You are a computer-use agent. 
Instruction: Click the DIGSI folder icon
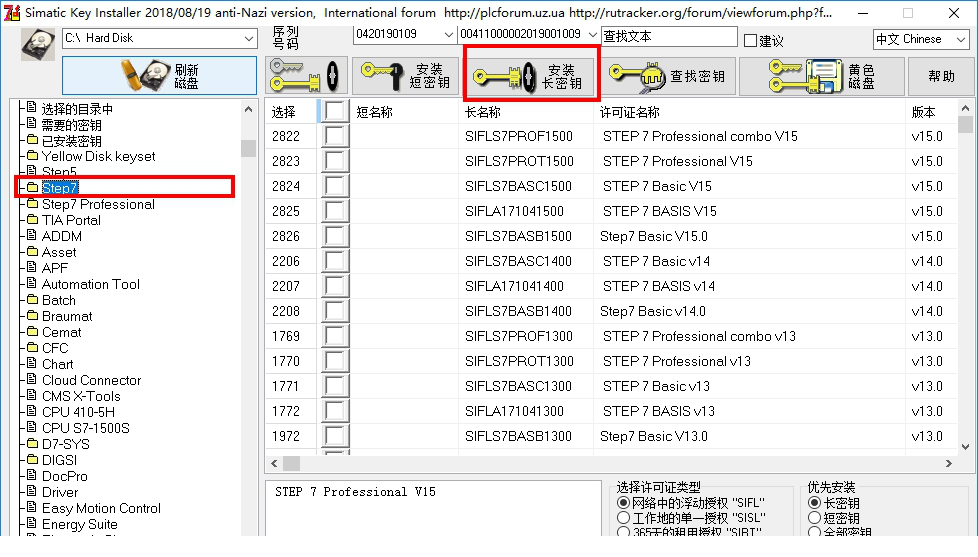coord(32,460)
